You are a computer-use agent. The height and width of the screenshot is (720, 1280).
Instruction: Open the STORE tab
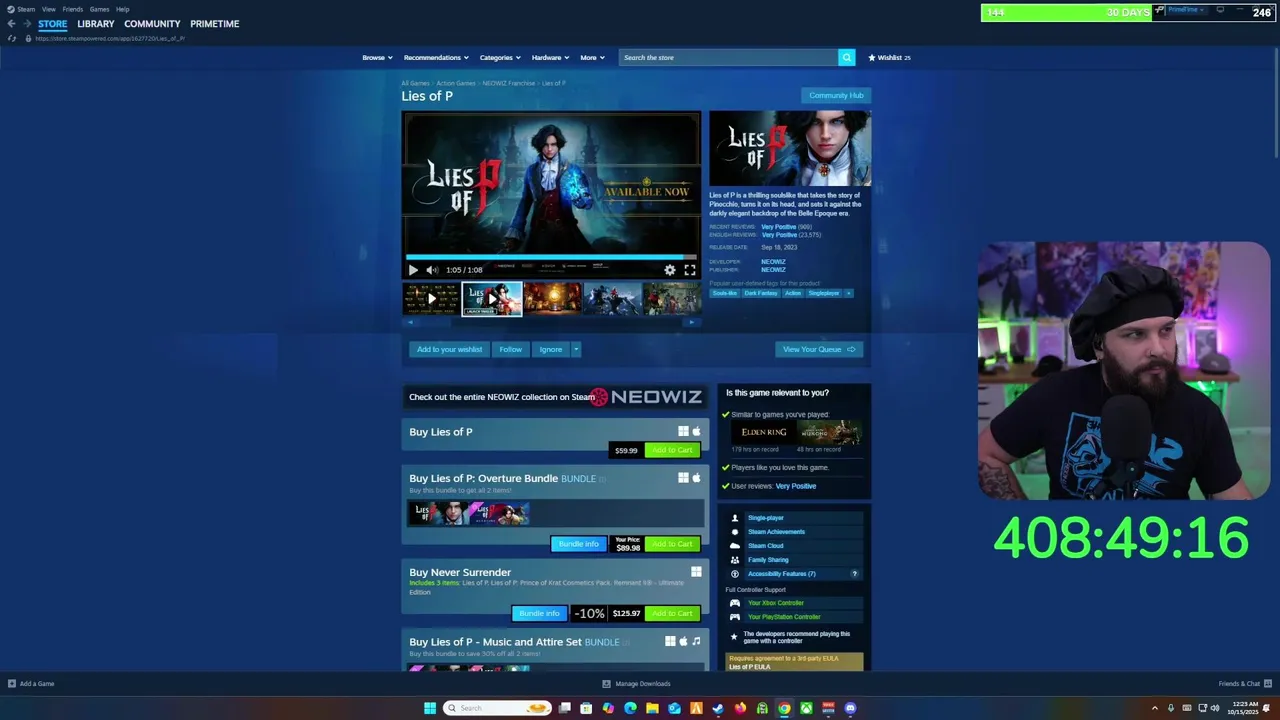53,24
